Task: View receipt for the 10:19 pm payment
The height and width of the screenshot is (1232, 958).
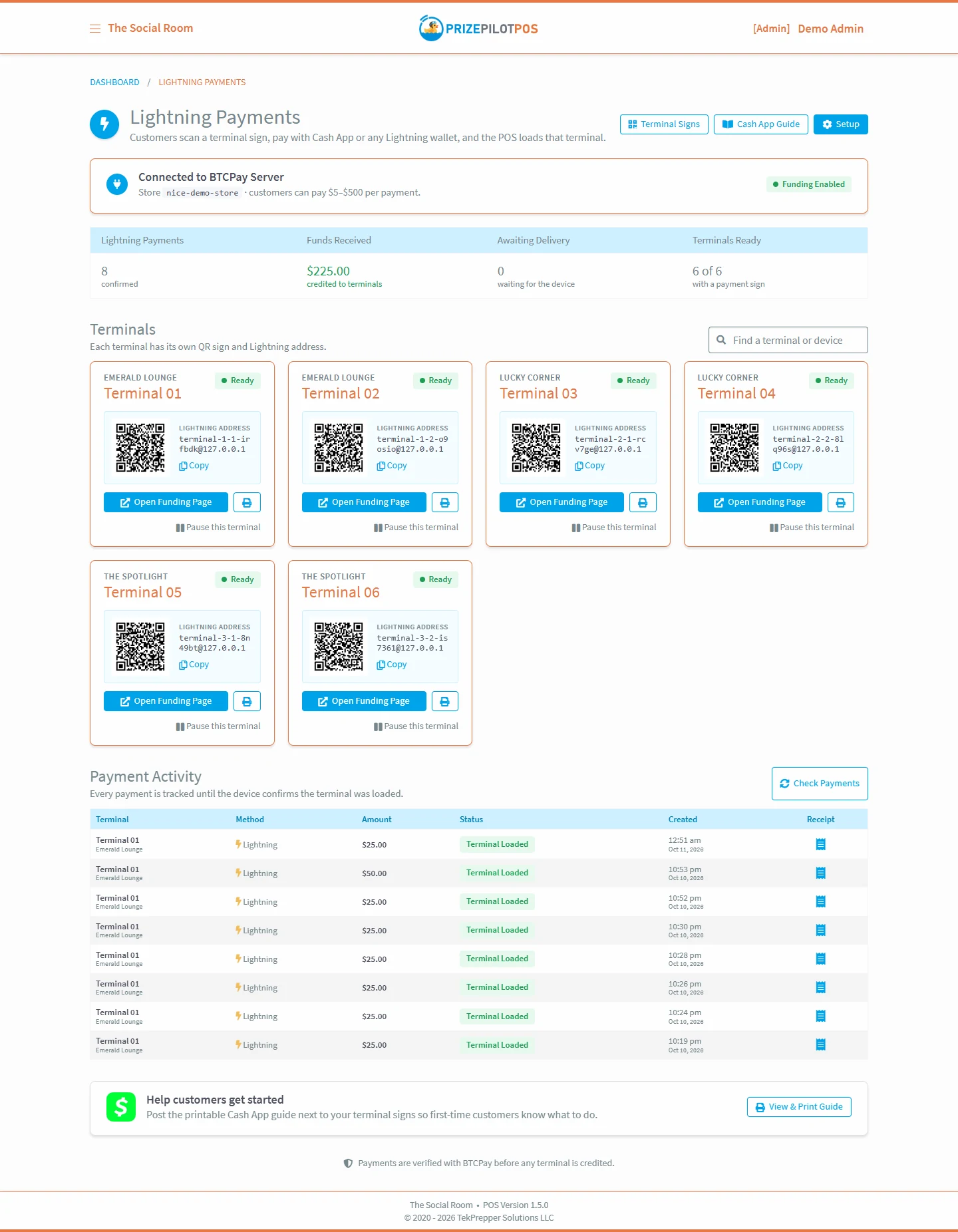Action: [821, 1044]
